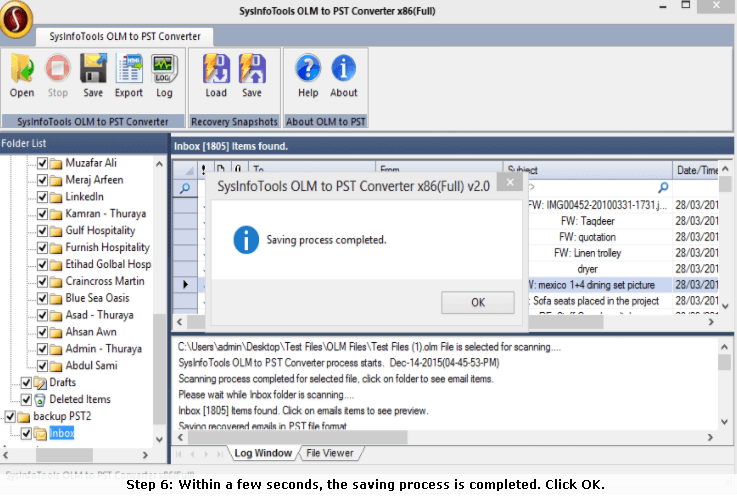Click the folder list horizontal scrollbar thumb
737x498 pixels.
click(64, 455)
